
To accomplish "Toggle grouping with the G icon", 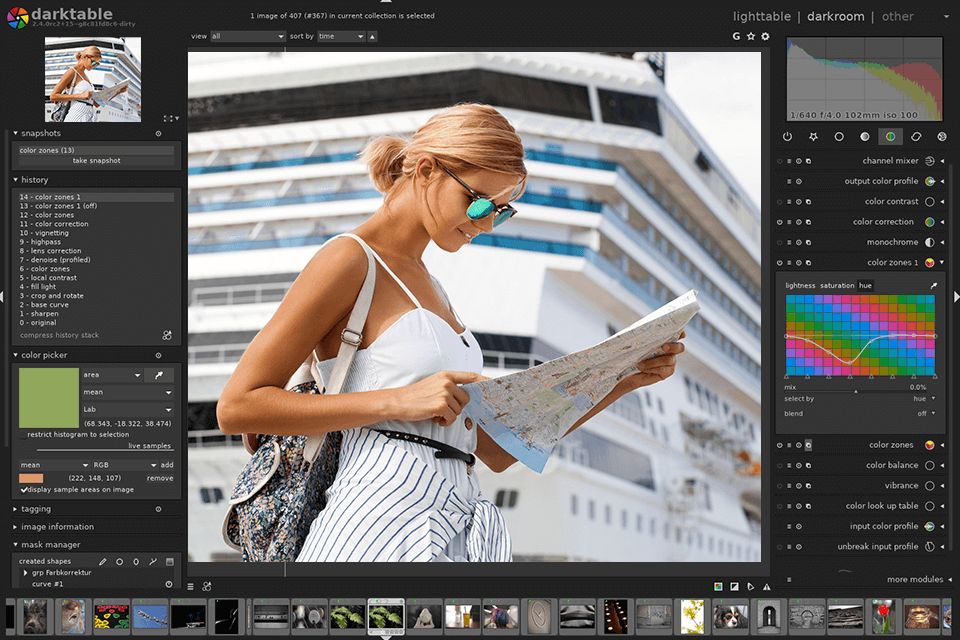I will pyautogui.click(x=736, y=36).
